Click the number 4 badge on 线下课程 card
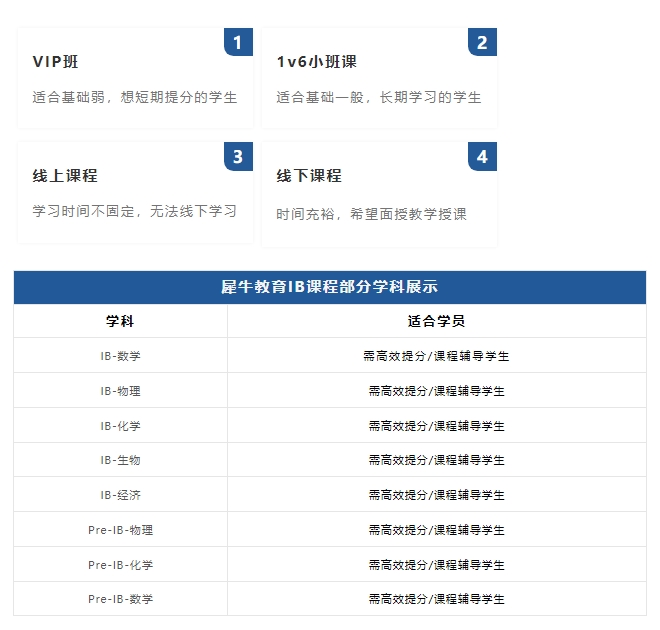Viewport: 660px width, 630px height. coord(482,157)
